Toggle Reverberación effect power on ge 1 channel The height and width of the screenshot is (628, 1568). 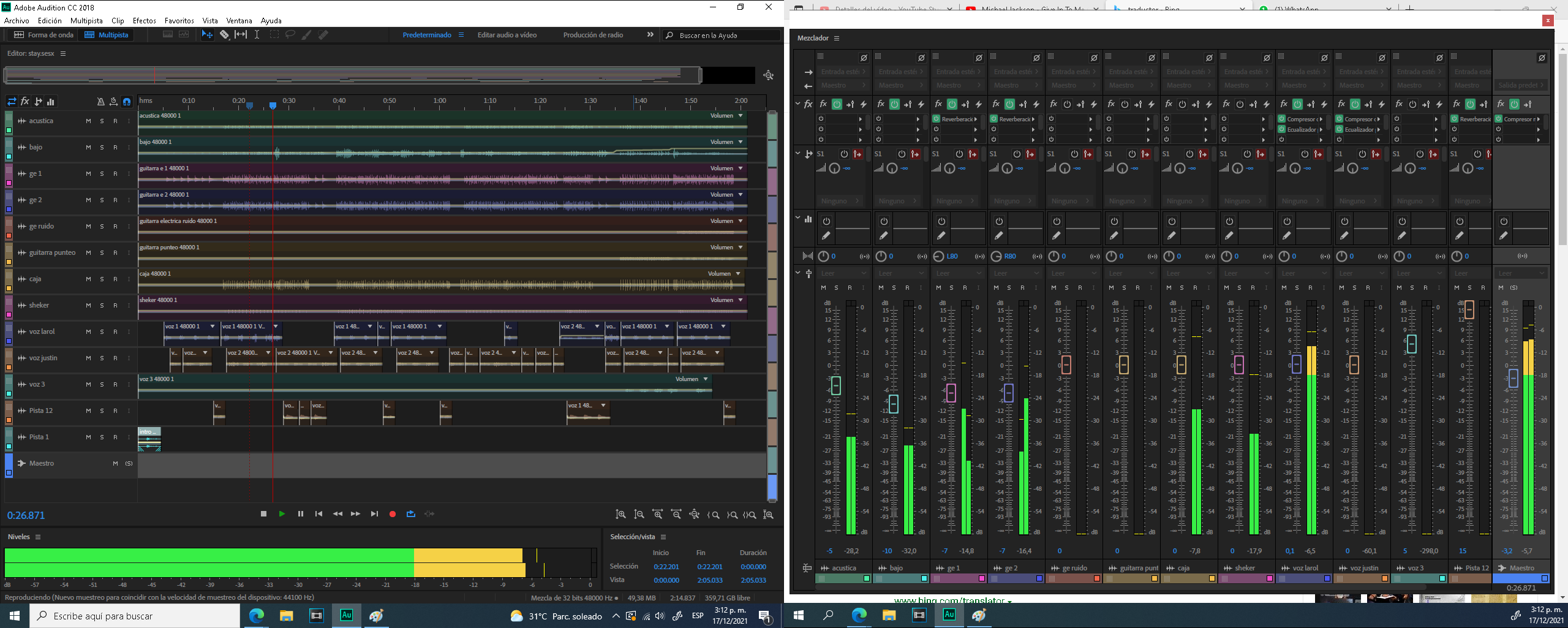937,119
